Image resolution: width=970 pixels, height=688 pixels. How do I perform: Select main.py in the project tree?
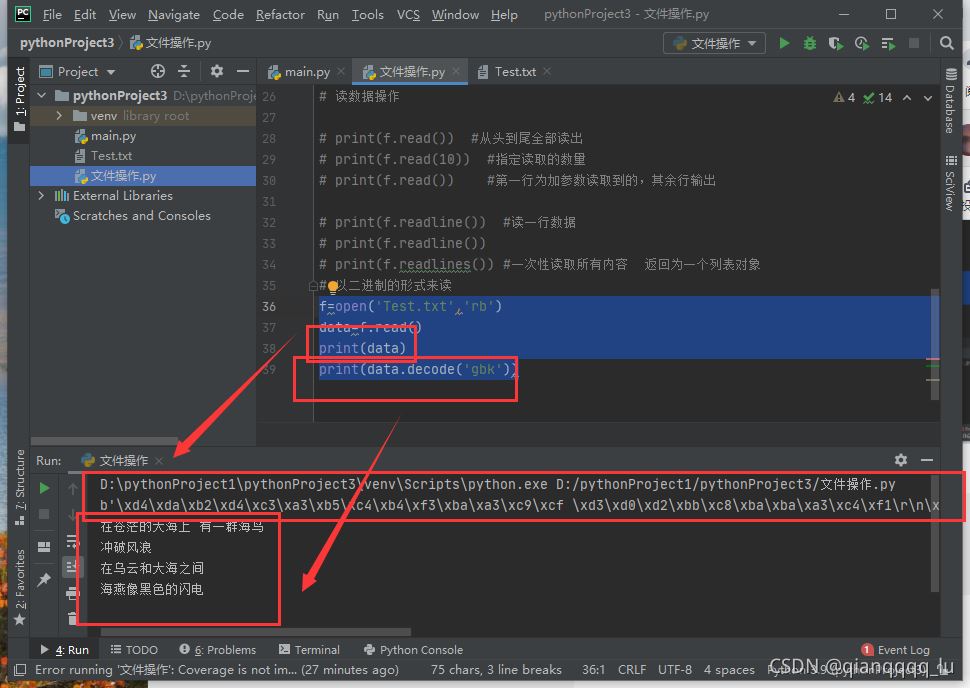[113, 136]
